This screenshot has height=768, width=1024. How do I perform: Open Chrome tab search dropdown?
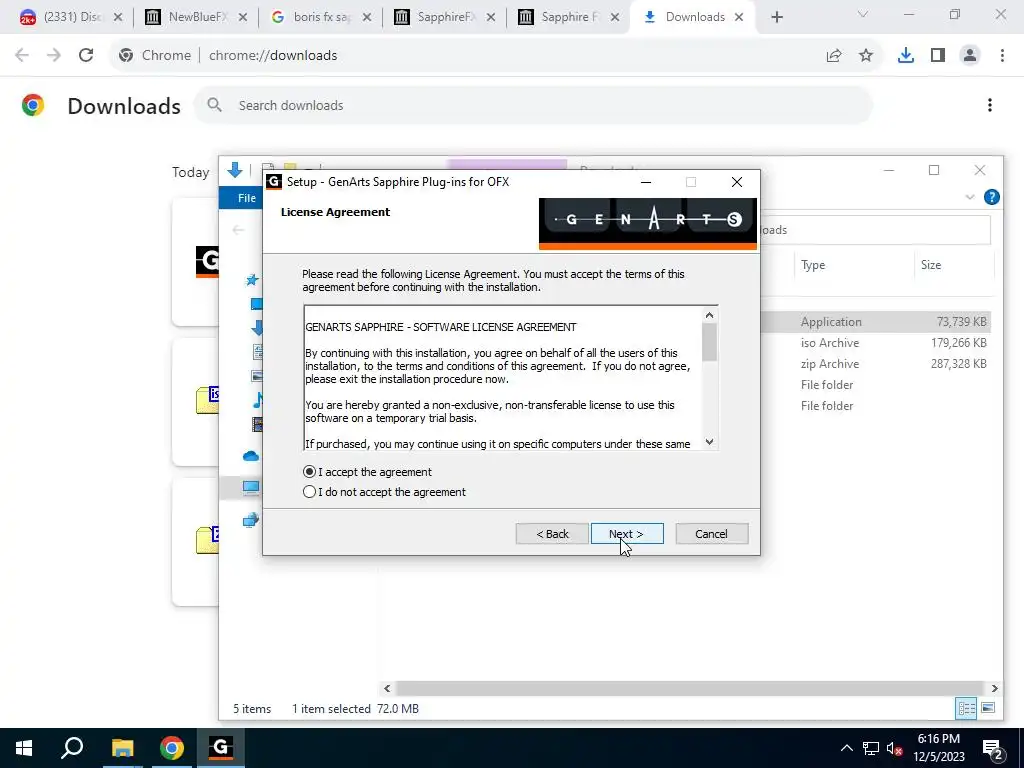[x=863, y=14]
